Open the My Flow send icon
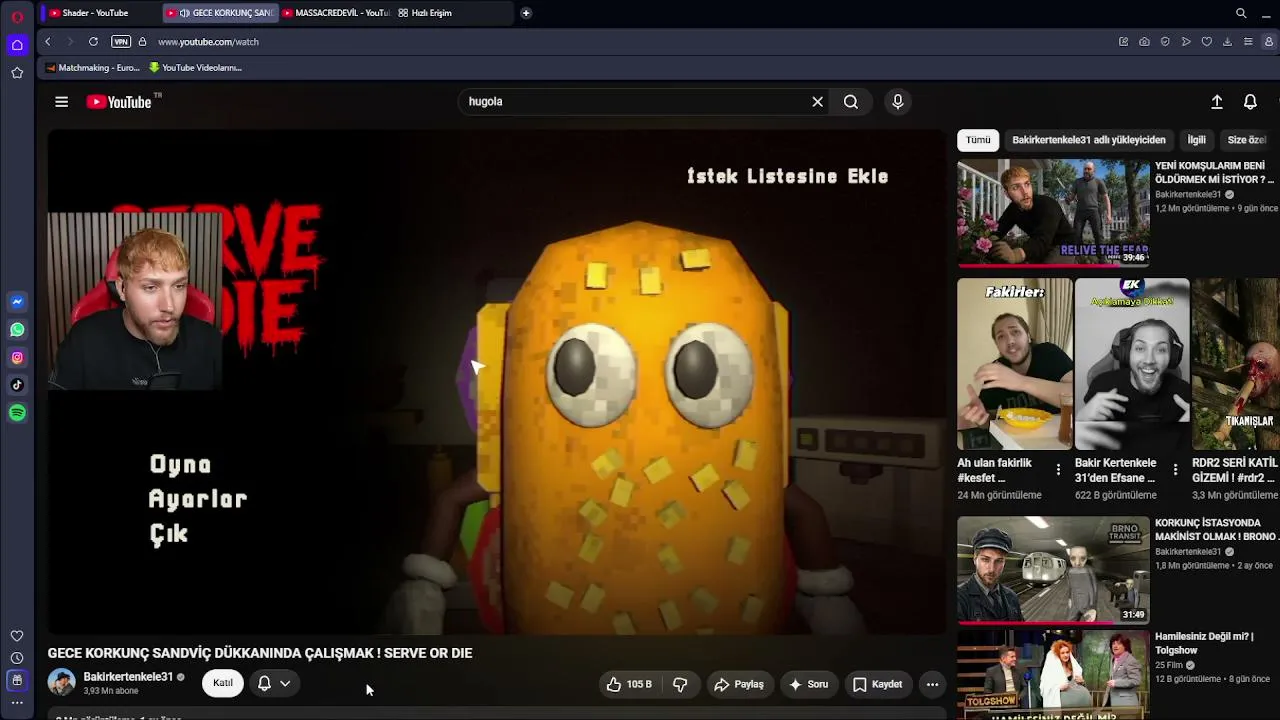1280x720 pixels. (1186, 42)
